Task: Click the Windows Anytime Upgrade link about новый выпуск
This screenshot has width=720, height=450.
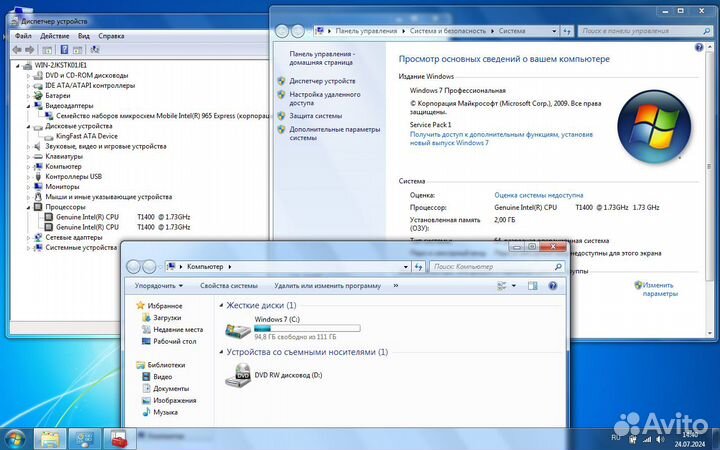Action: [501, 139]
